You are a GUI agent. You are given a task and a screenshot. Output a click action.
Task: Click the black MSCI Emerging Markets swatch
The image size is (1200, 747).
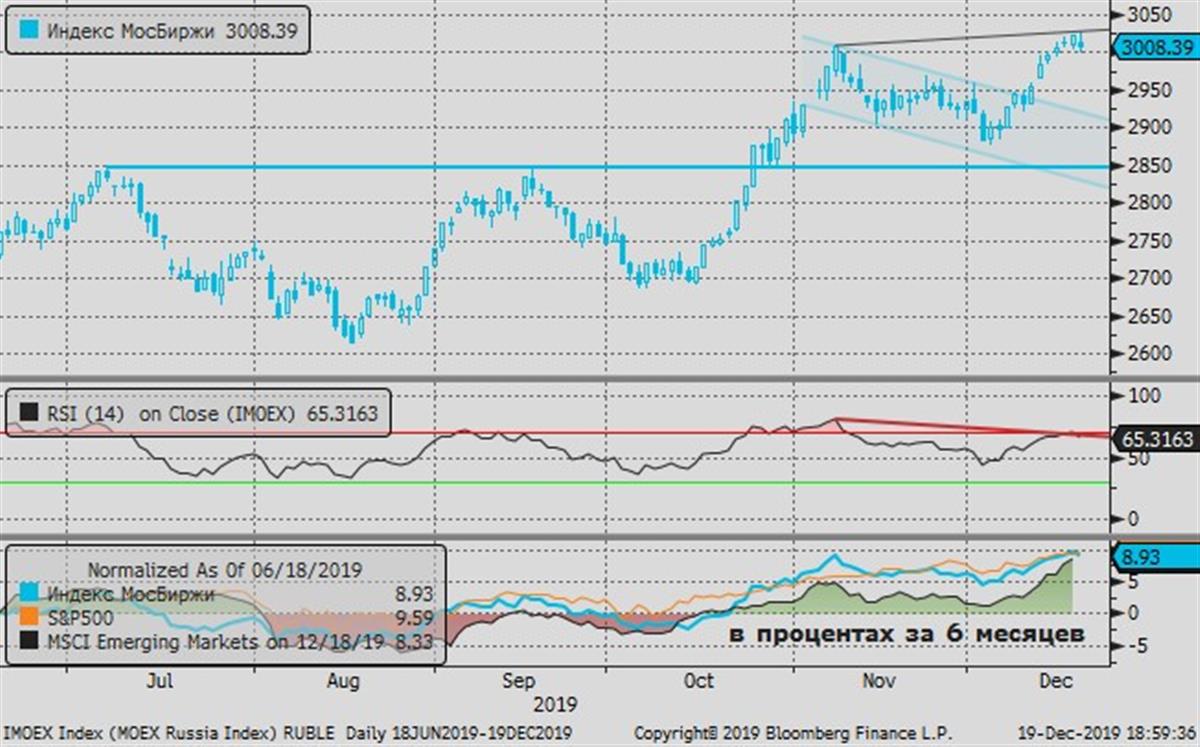30,641
